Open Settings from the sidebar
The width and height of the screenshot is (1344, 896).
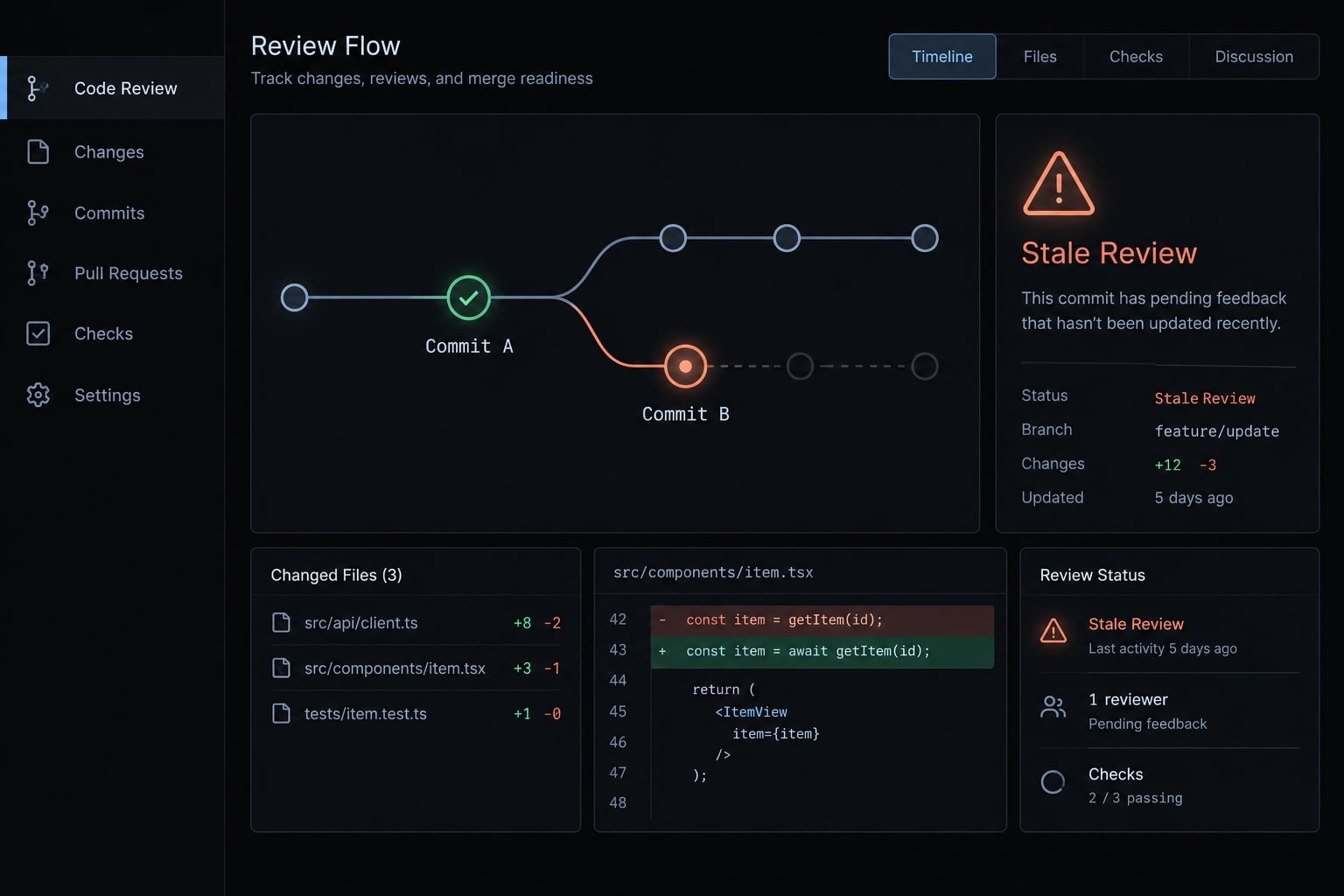coord(112,395)
